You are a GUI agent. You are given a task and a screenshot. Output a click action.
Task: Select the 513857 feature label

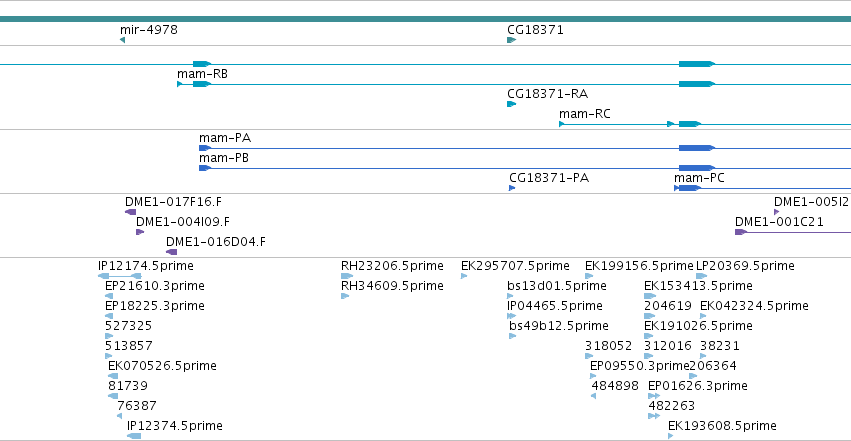[x=129, y=346]
